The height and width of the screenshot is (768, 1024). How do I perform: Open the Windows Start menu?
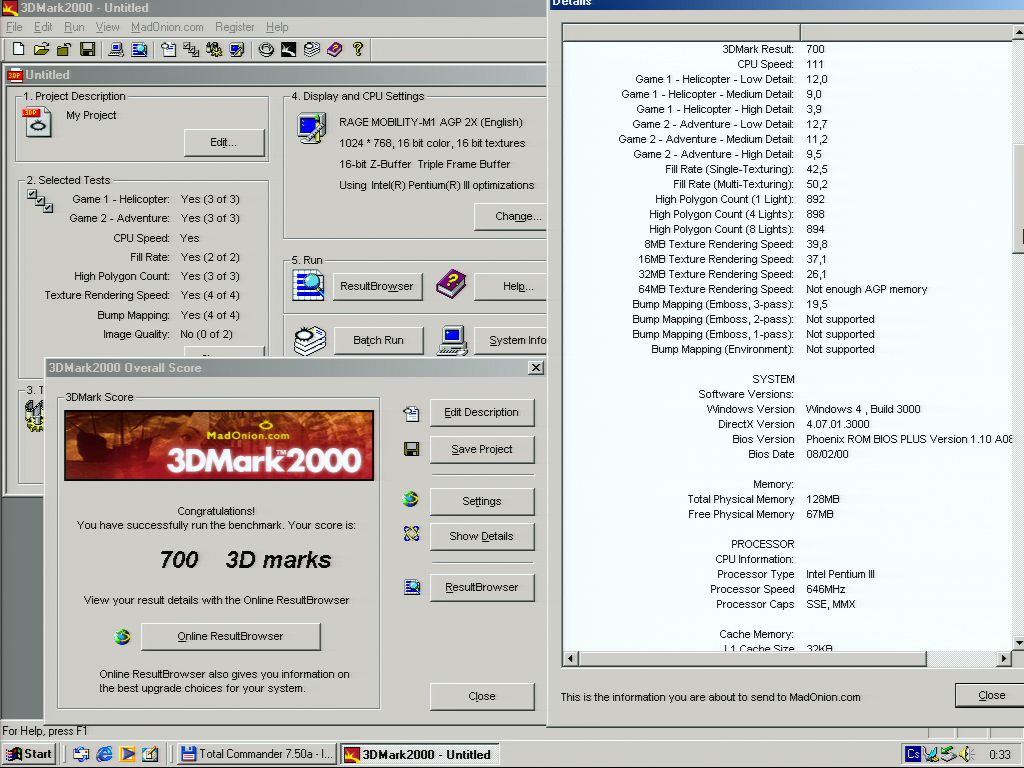(x=29, y=754)
